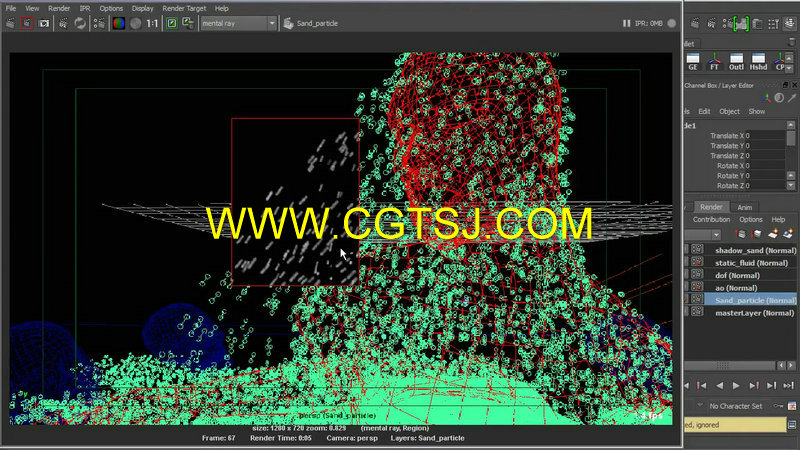Open Render Settings clapperboard with dots icon

(x=99, y=23)
